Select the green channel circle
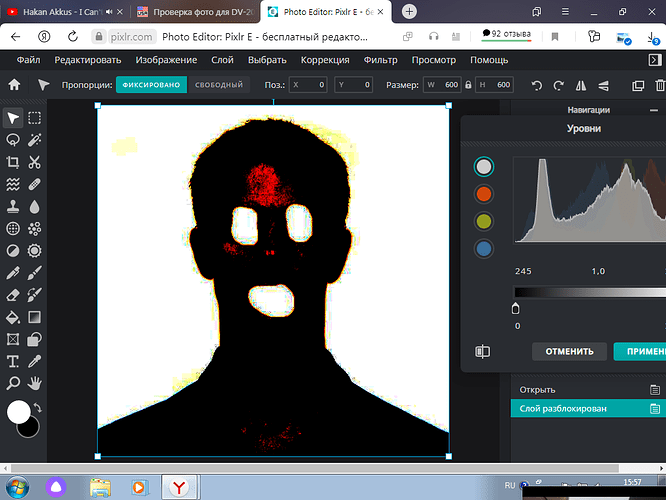 coord(484,221)
